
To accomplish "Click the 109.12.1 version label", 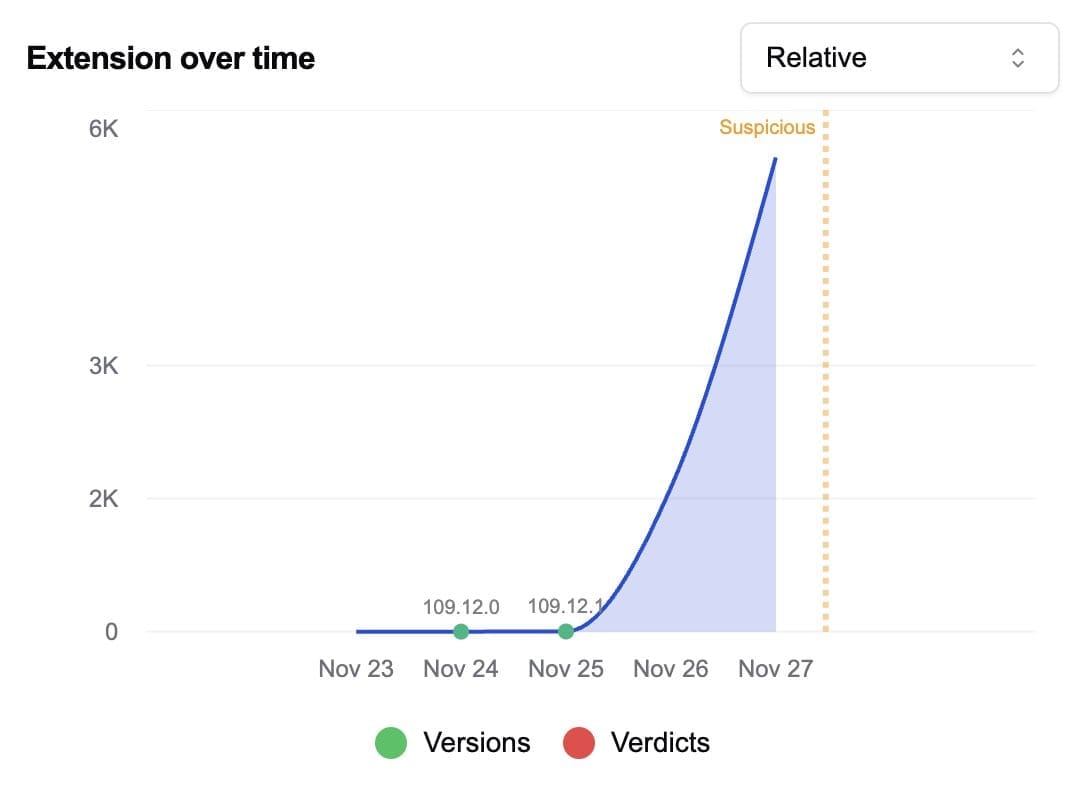I will (x=565, y=606).
